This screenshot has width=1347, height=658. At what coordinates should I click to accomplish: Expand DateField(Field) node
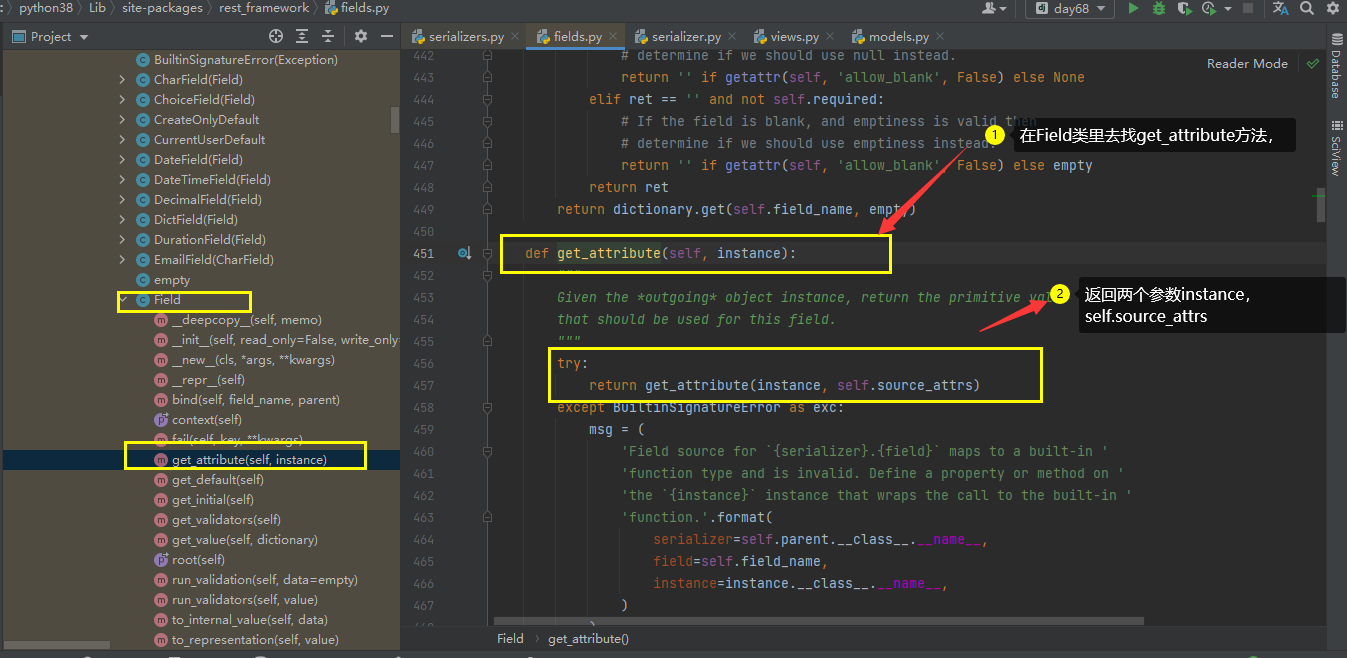(122, 160)
